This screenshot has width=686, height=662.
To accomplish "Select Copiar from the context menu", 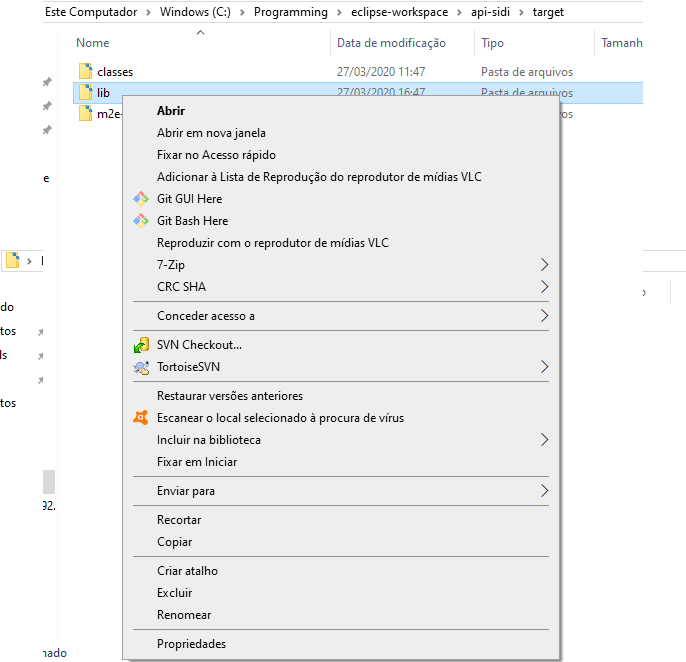I will (174, 542).
